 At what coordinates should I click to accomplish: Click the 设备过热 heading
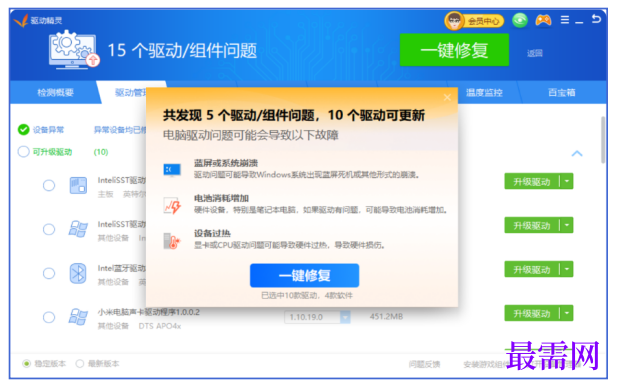pyautogui.click(x=212, y=233)
